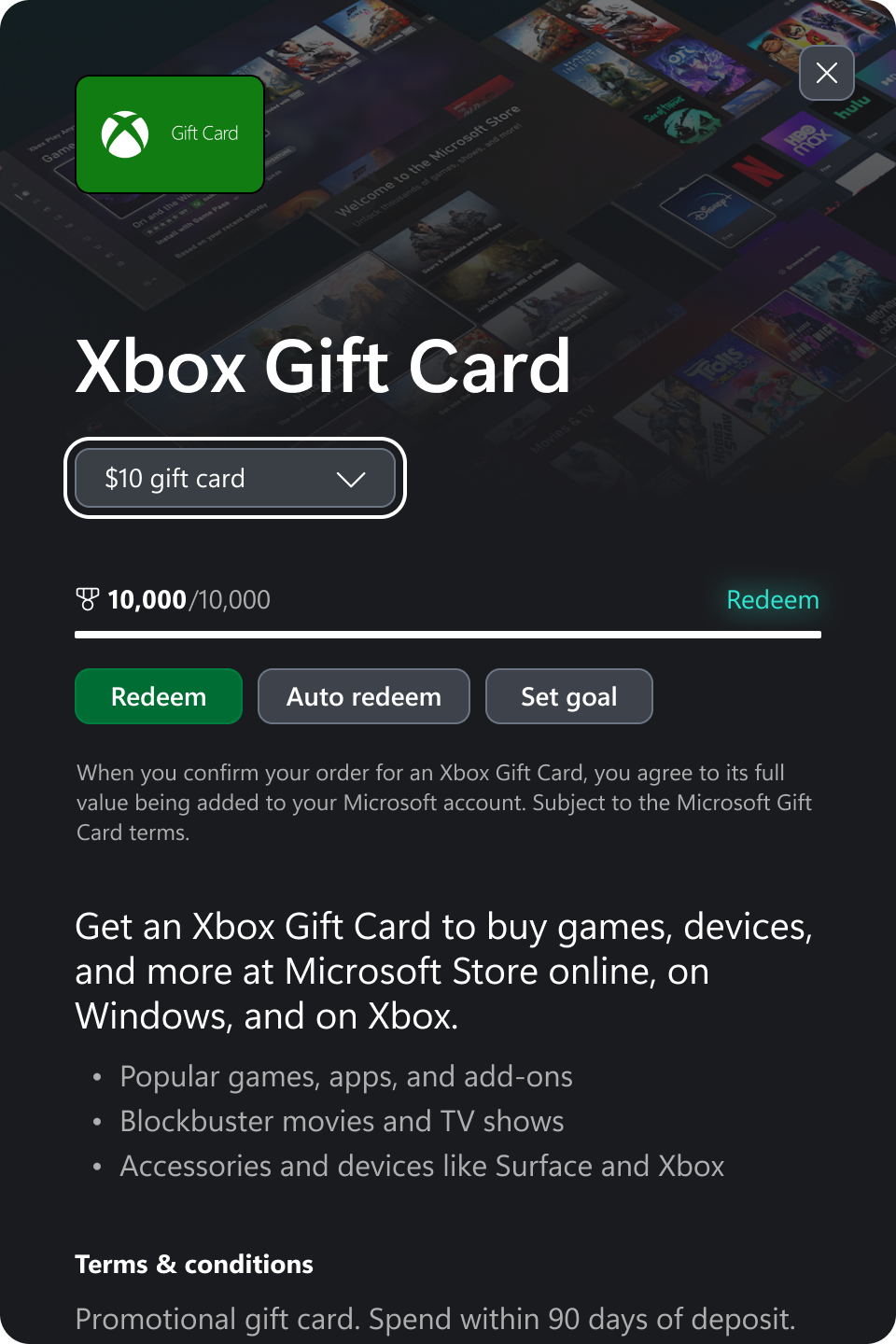896x1344 pixels.
Task: Click the green Gift Card thumbnail image
Action: click(x=170, y=134)
